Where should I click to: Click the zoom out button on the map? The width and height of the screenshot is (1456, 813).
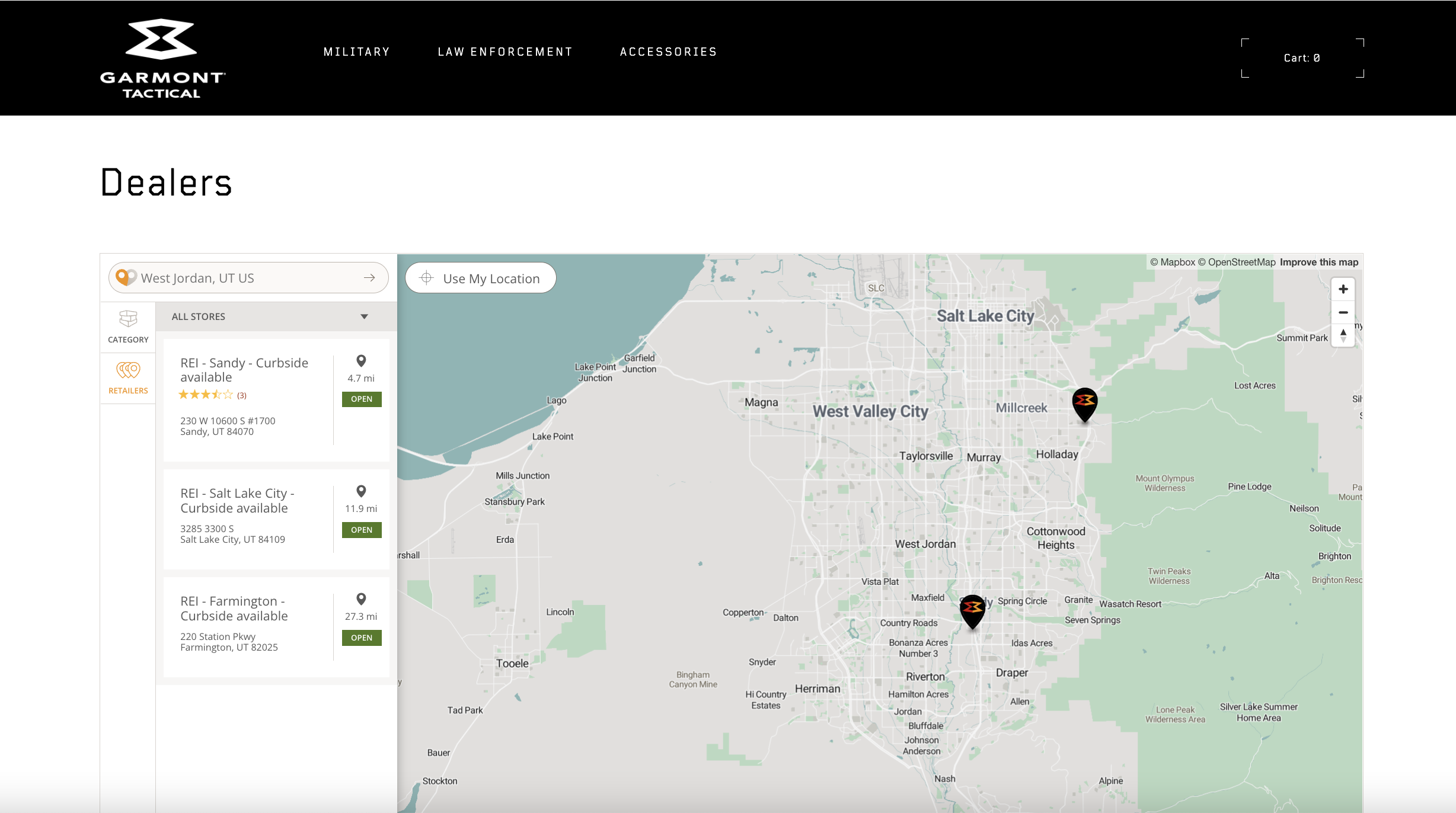click(x=1343, y=312)
